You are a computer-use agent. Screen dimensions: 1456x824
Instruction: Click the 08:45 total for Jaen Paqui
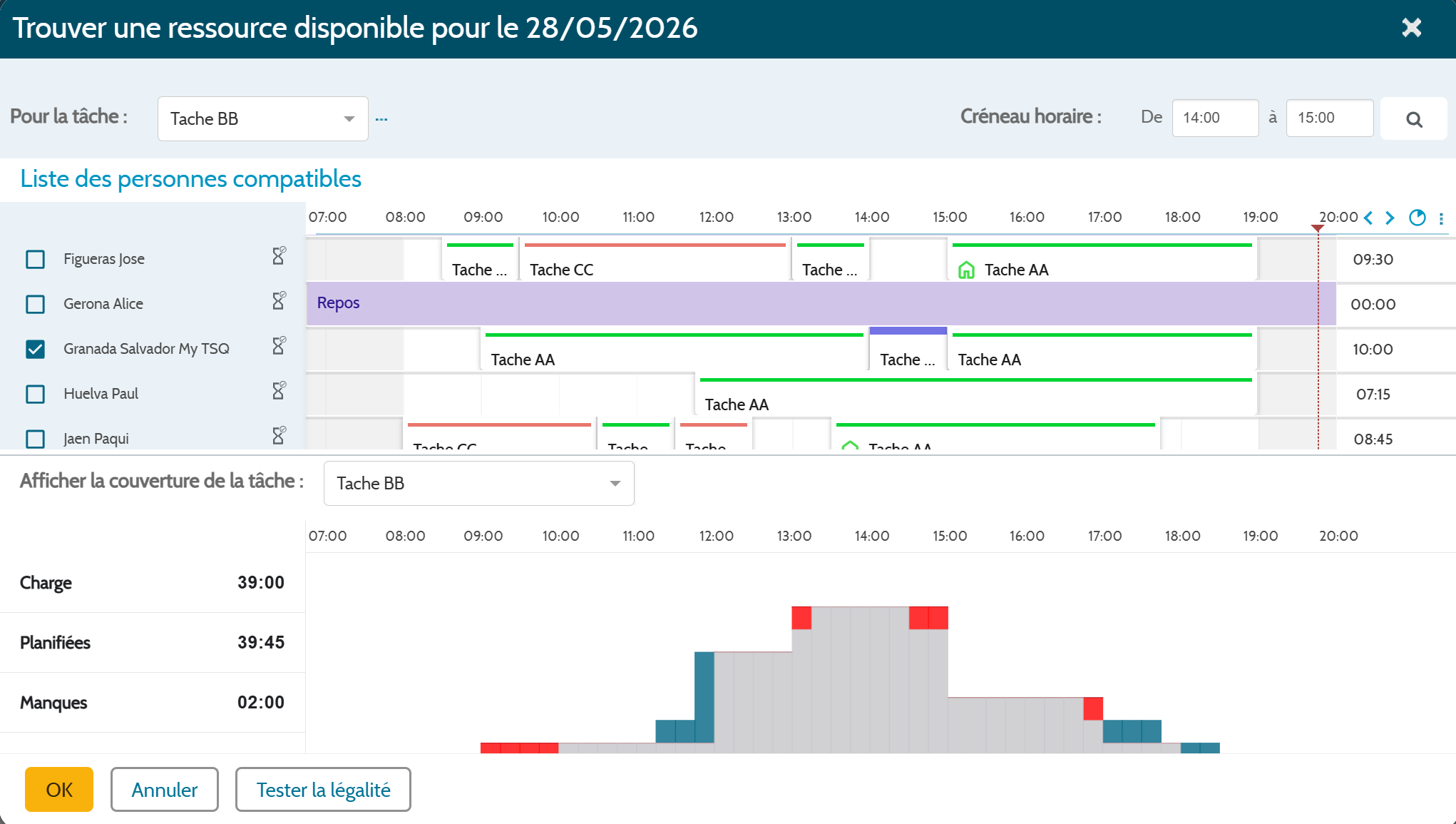(1373, 439)
